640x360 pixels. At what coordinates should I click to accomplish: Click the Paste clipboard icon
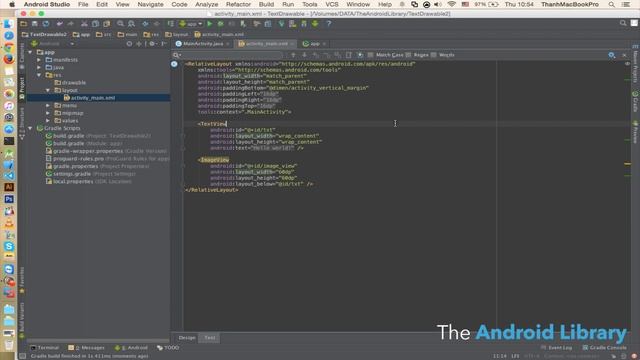pos(107,24)
